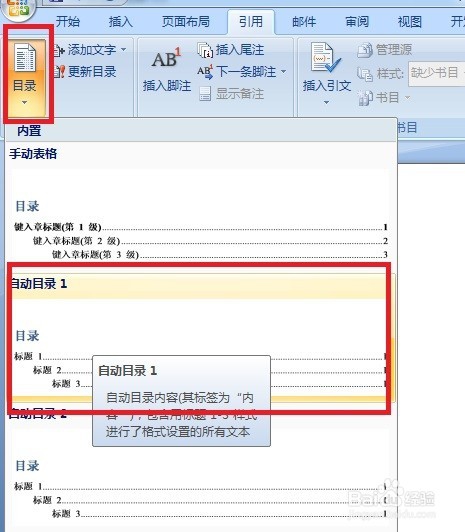Click 键入章标题(第 3 级) entry

[x=219, y=254]
